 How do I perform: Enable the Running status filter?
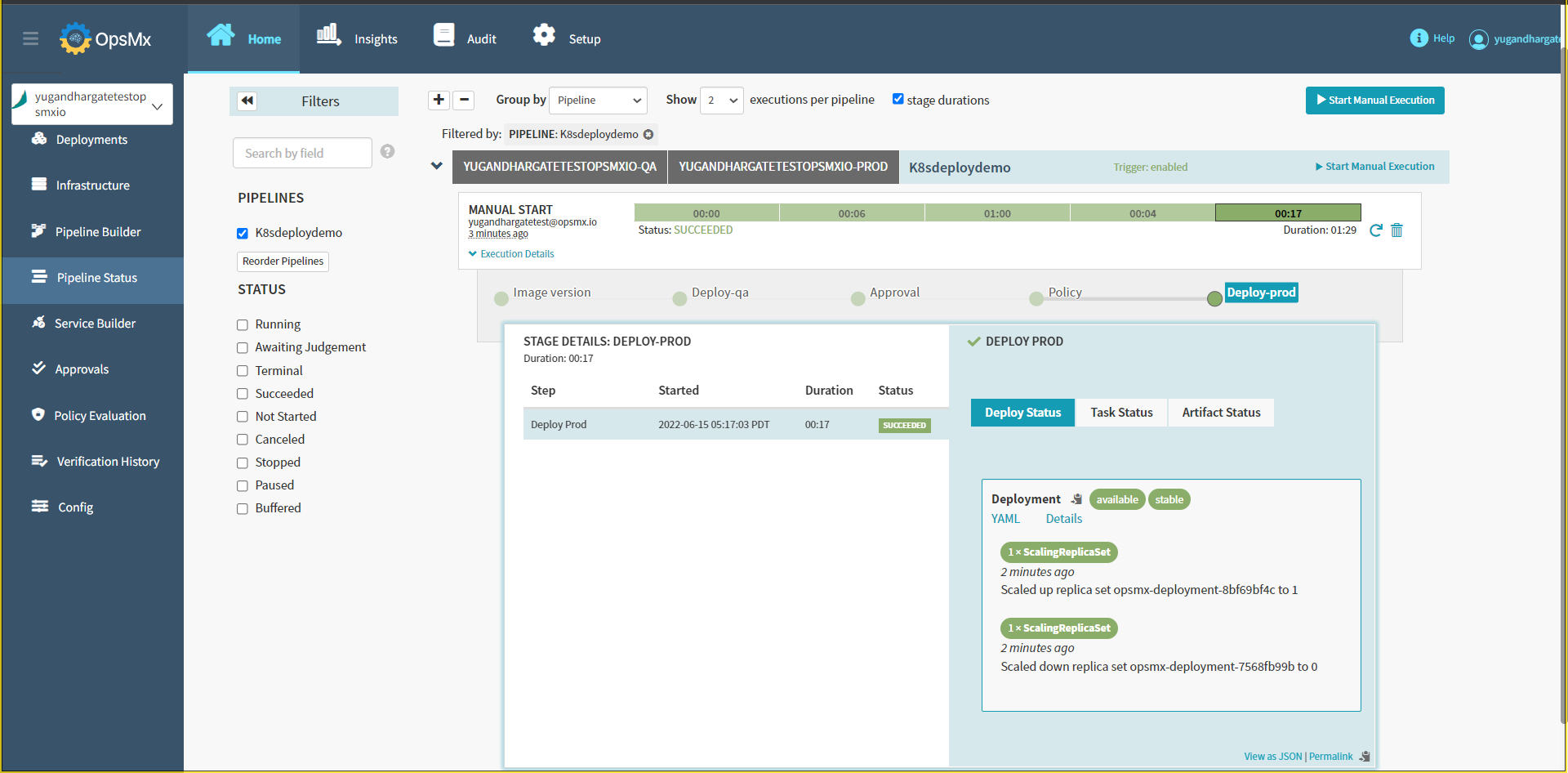(x=243, y=325)
